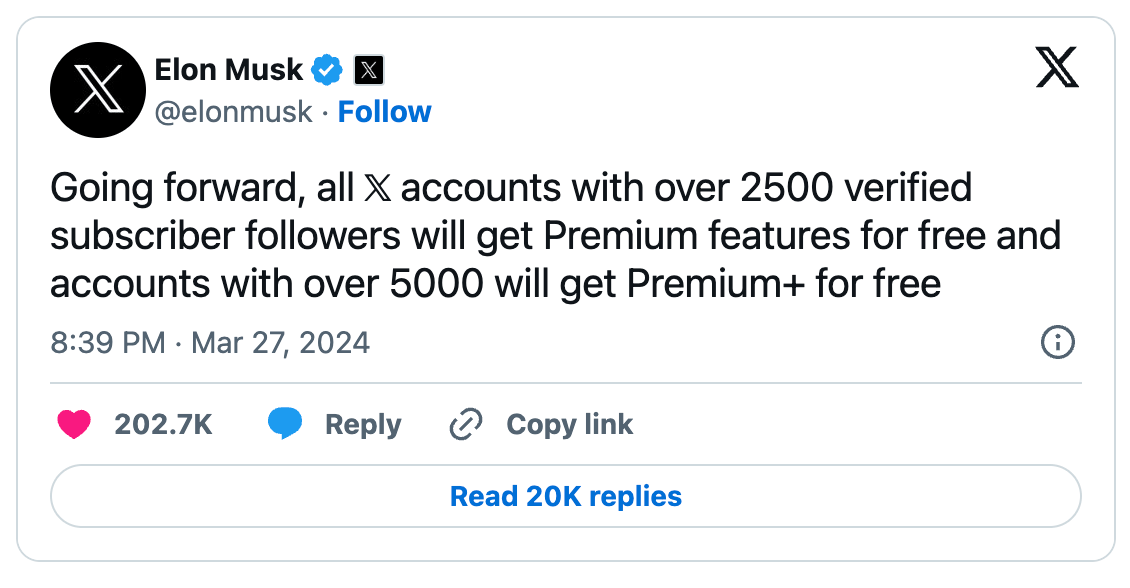Click the 202.7K likes count
This screenshot has width=1130, height=588.
(x=163, y=425)
